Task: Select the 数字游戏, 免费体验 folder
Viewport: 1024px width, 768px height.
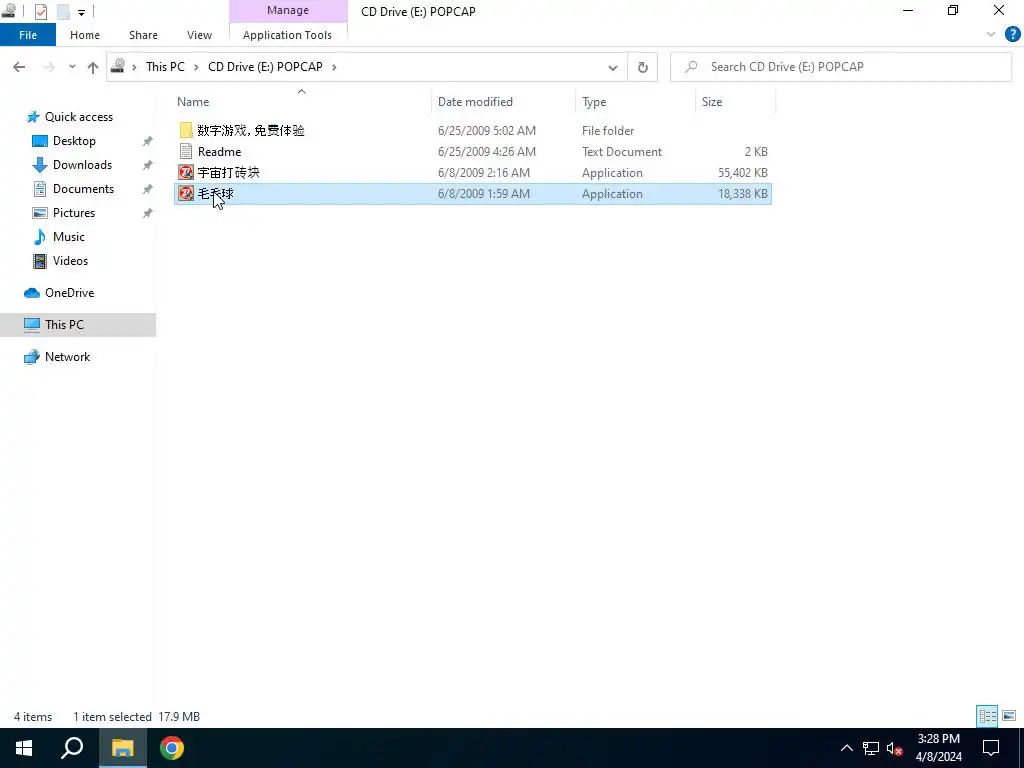Action: 251,131
